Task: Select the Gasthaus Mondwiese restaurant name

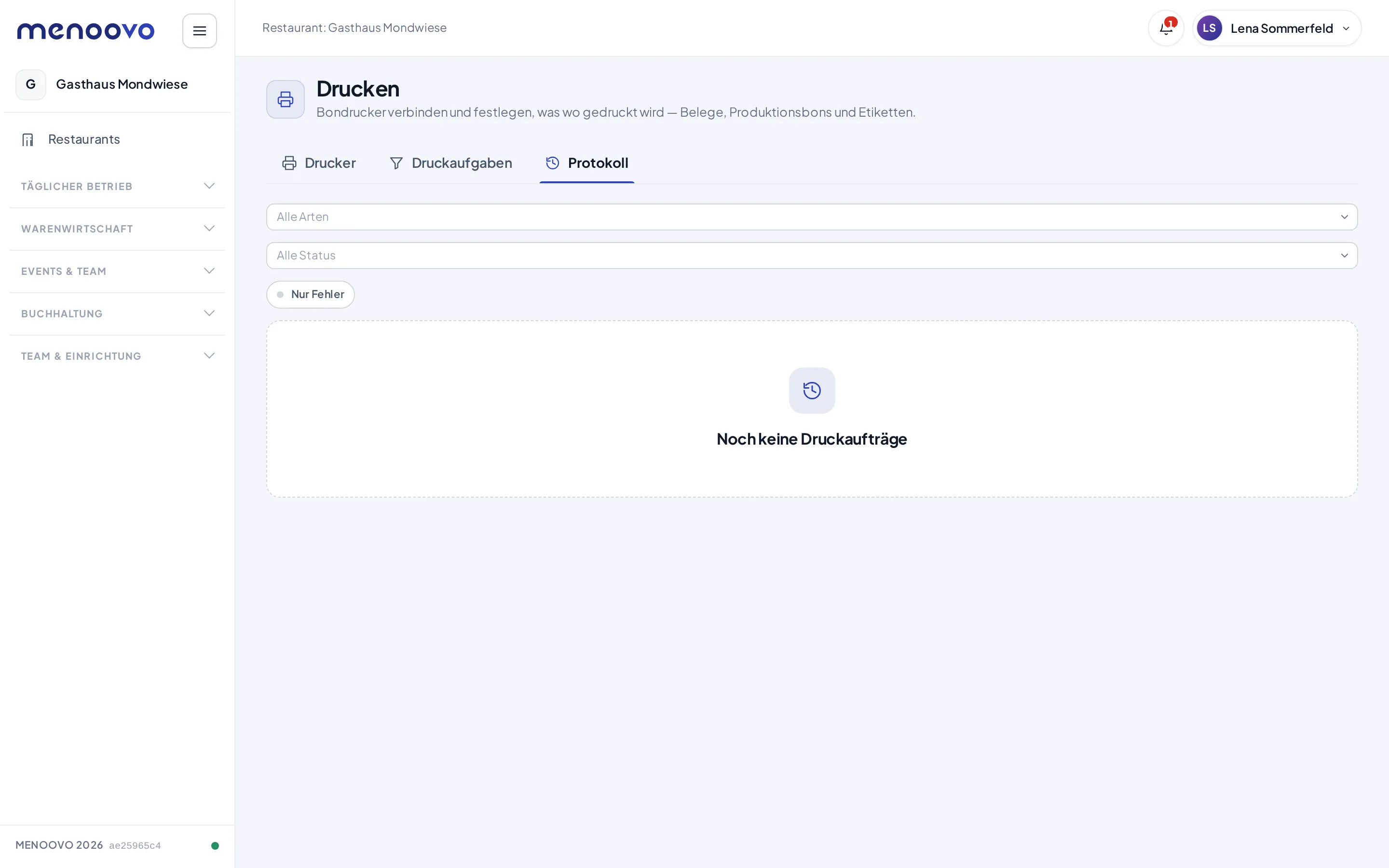Action: [x=122, y=84]
